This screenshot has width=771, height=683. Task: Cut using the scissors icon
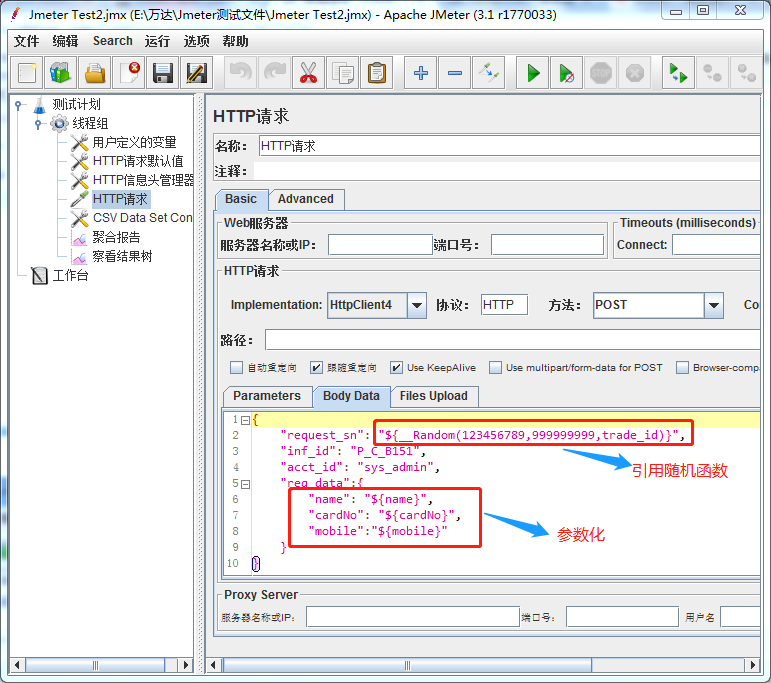308,73
